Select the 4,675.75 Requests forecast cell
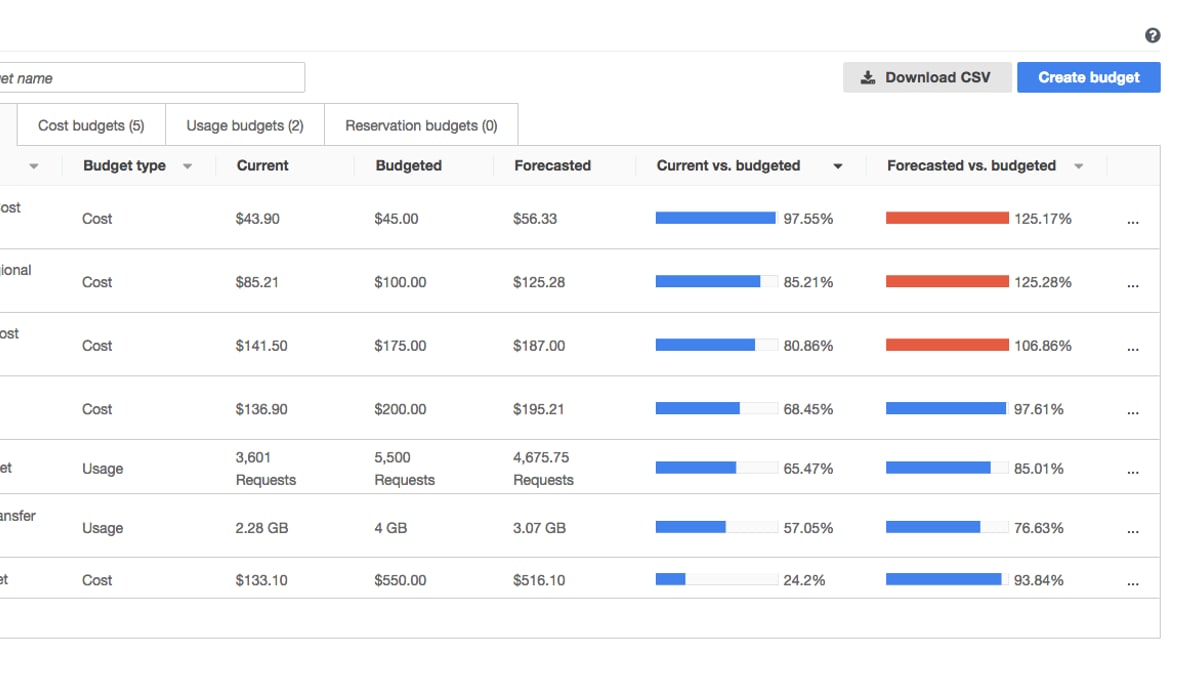The height and width of the screenshot is (675, 1200). (544, 469)
